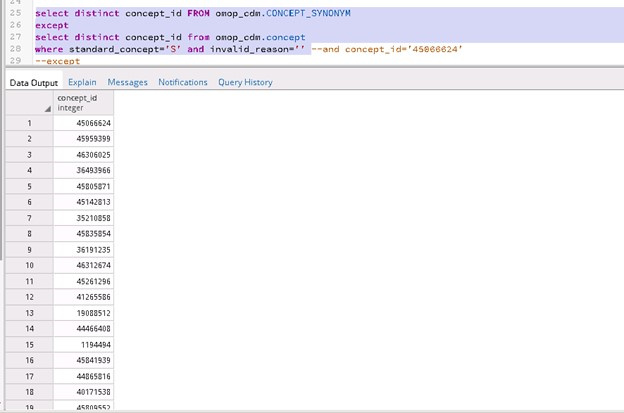Image resolution: width=624 pixels, height=413 pixels.
Task: Select cell value 41265586
Action: (x=84, y=297)
